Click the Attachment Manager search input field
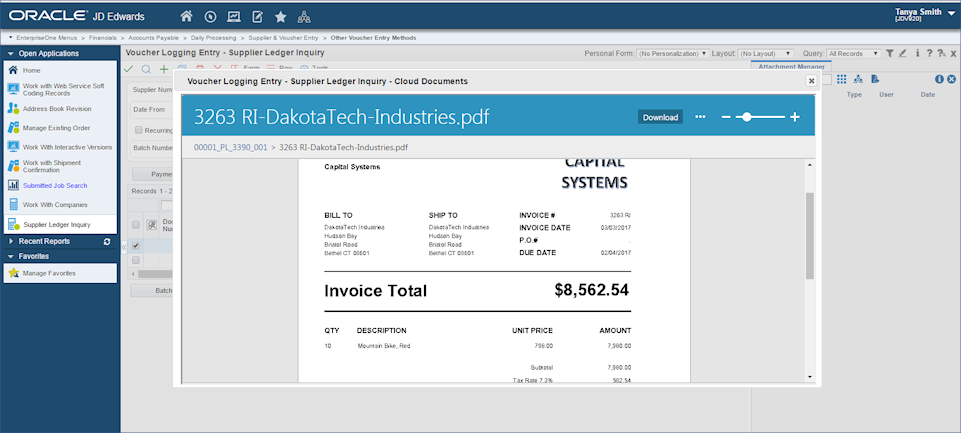Image resolution: width=961 pixels, height=433 pixels. 826,79
